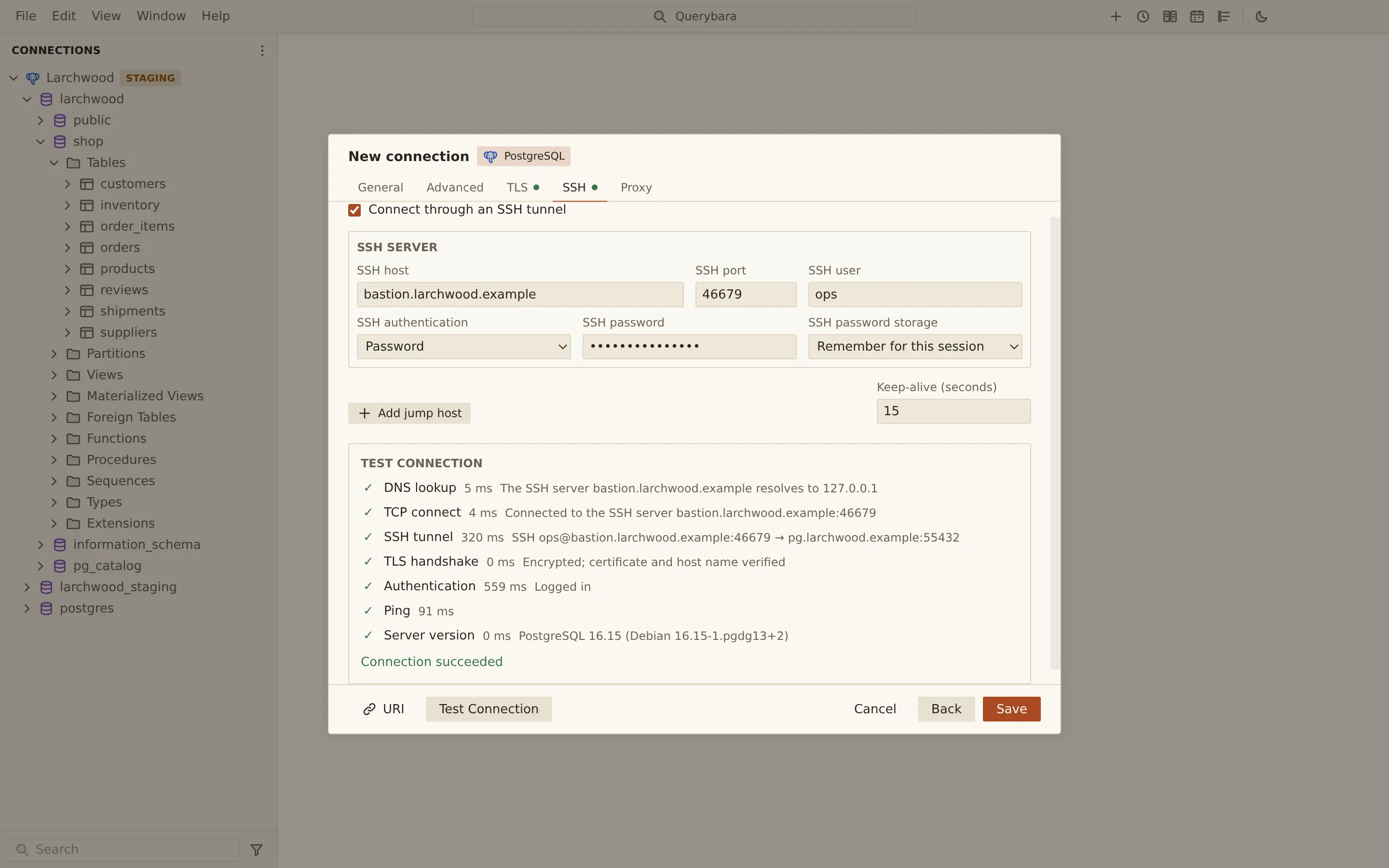
Task: Open the Edit menu
Action: click(x=64, y=16)
